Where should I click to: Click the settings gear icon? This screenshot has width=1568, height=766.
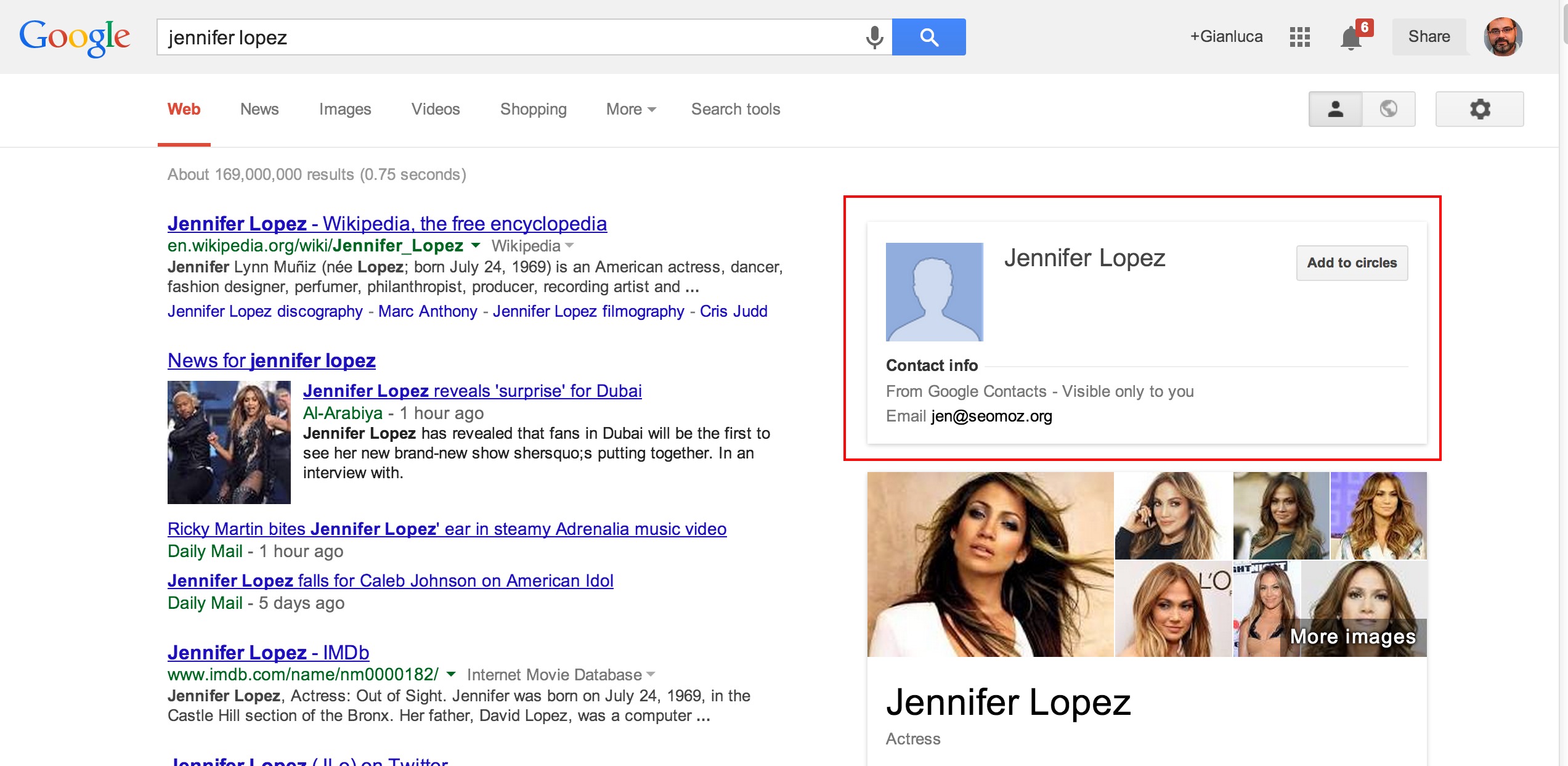click(1479, 109)
